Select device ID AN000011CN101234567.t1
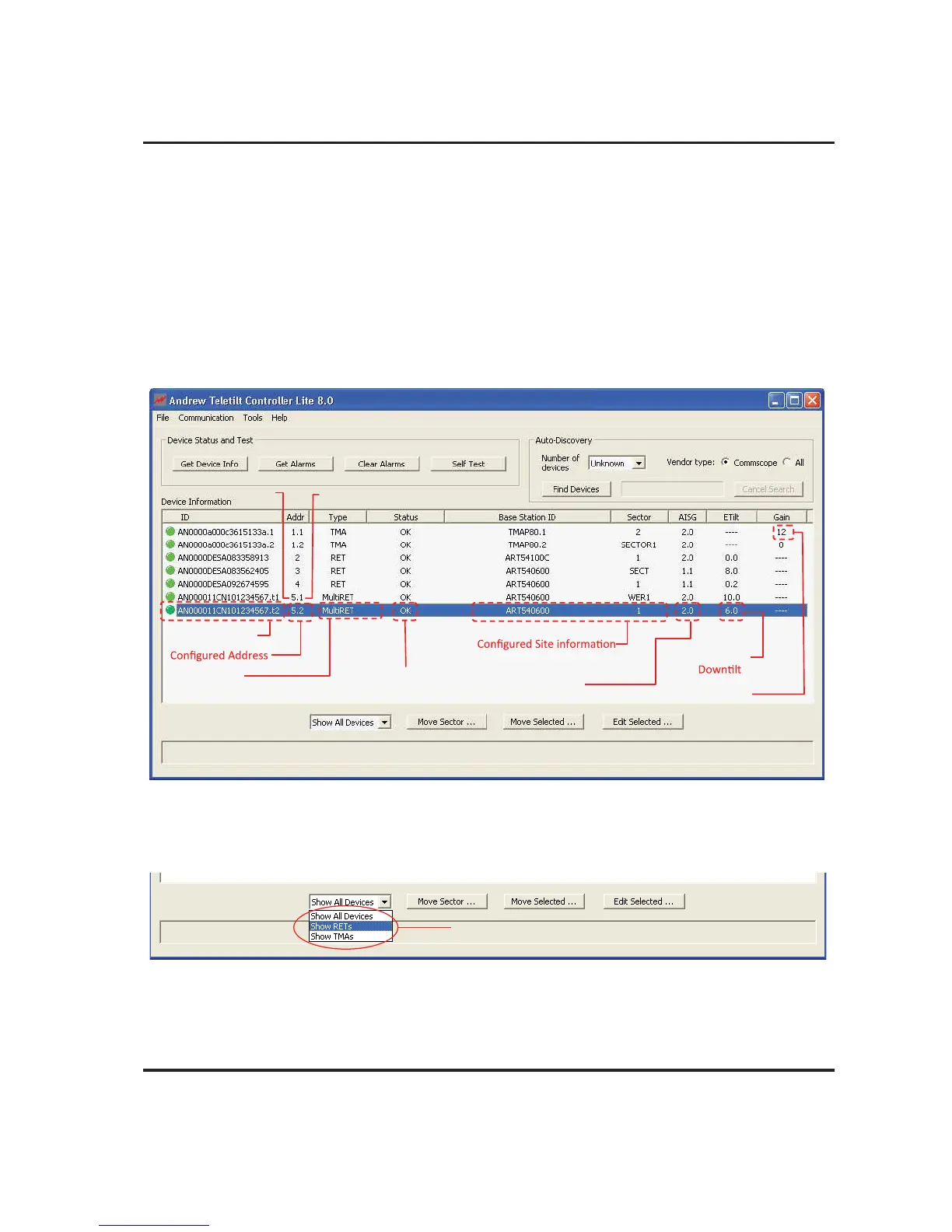The image size is (952, 1232). click(x=229, y=597)
